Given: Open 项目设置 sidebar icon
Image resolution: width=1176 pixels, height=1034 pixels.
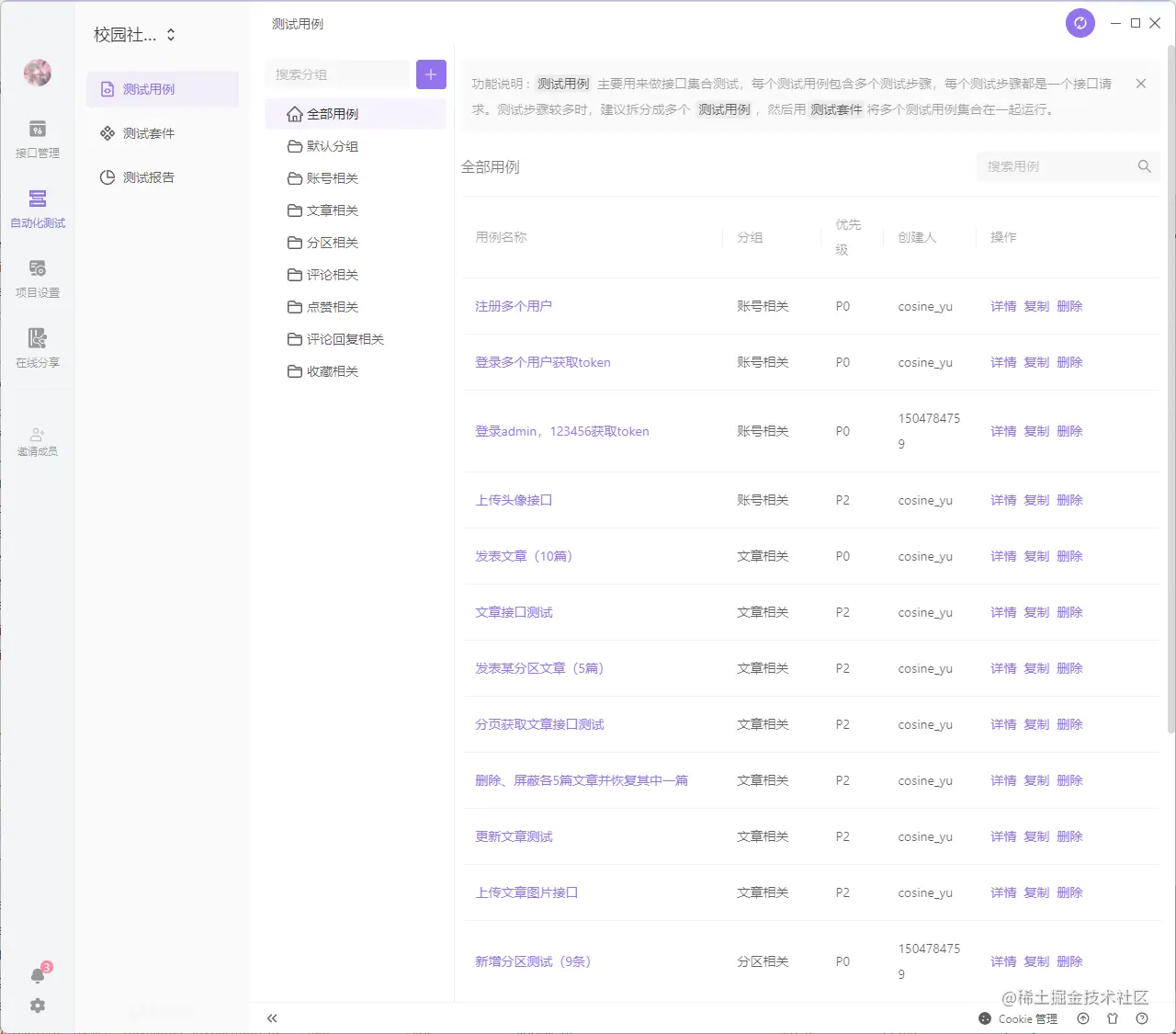Looking at the screenshot, I should pos(38,278).
